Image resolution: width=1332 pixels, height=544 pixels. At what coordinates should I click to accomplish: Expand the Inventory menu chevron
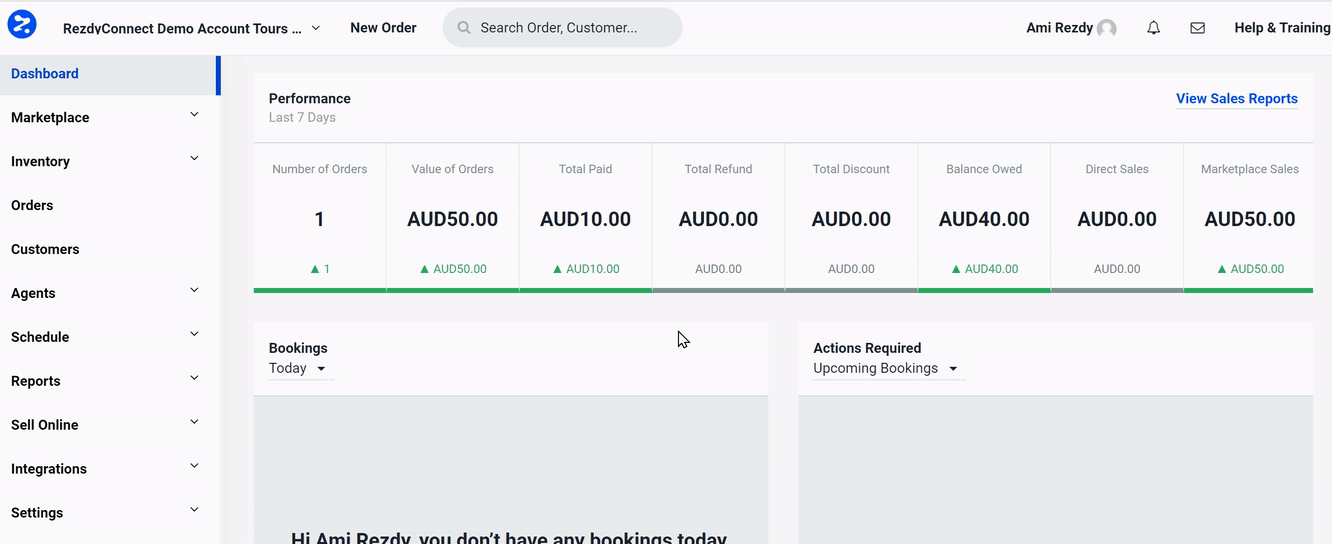(194, 159)
